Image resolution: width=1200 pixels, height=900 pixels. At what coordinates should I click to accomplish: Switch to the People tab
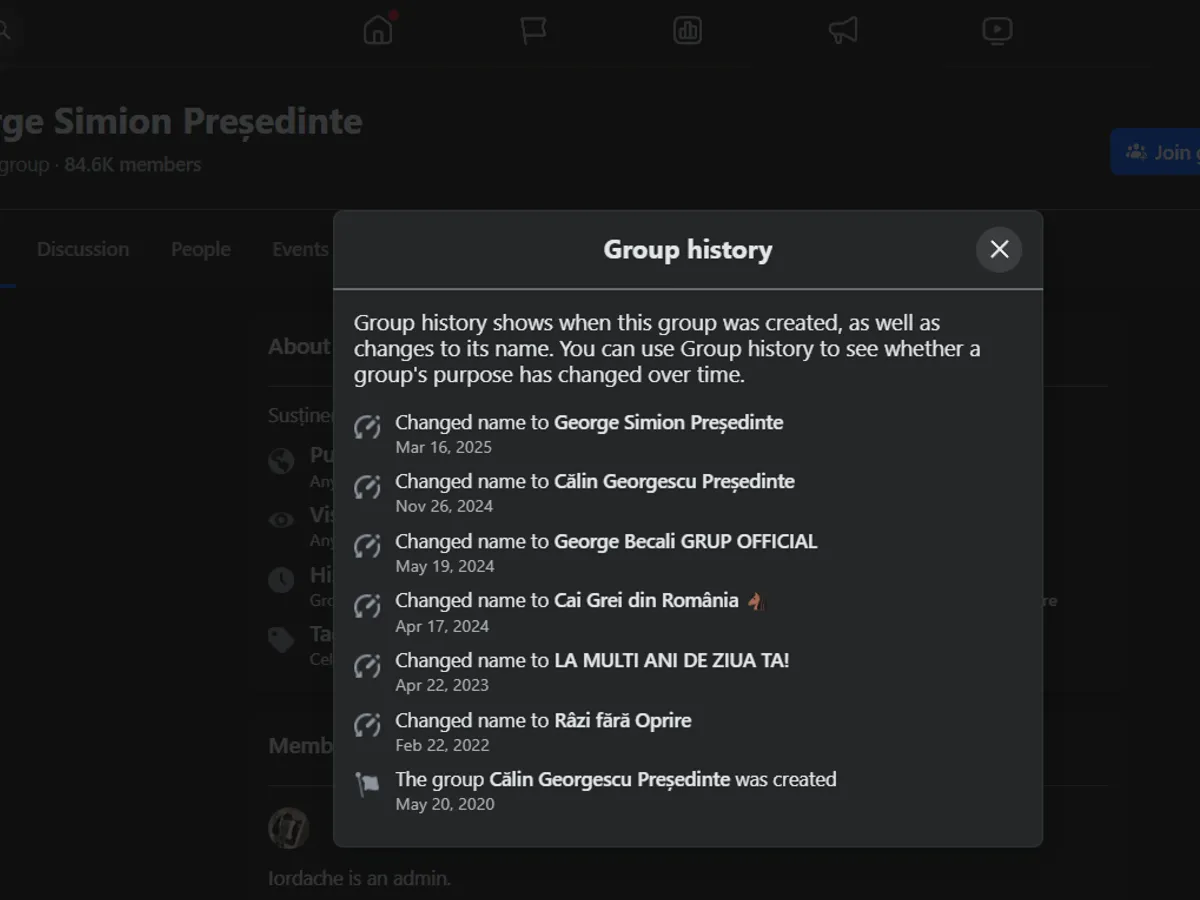coord(200,249)
